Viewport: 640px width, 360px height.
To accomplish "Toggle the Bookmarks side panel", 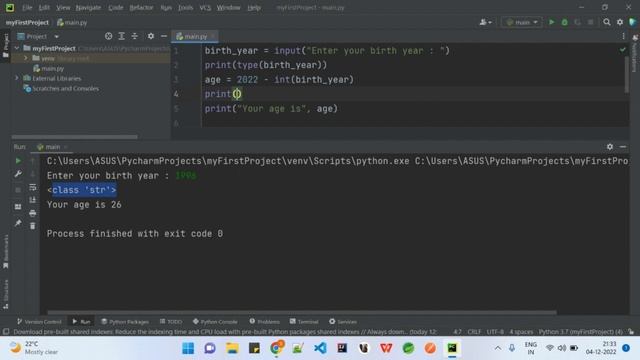I will coord(6,251).
